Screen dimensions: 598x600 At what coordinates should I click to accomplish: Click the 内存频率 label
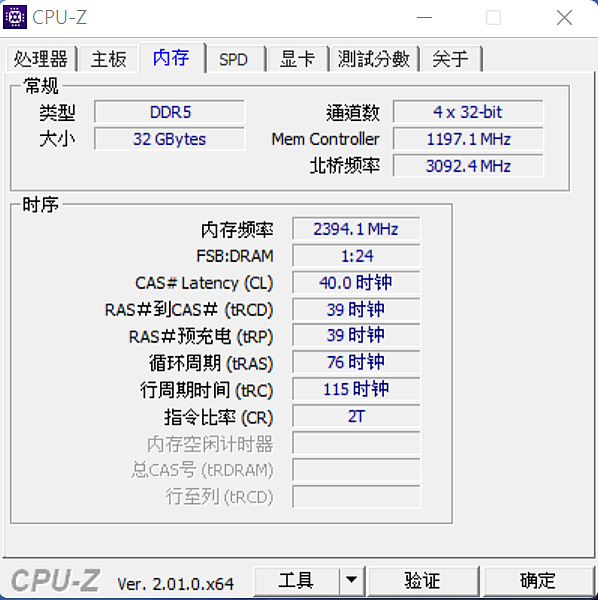click(x=237, y=230)
